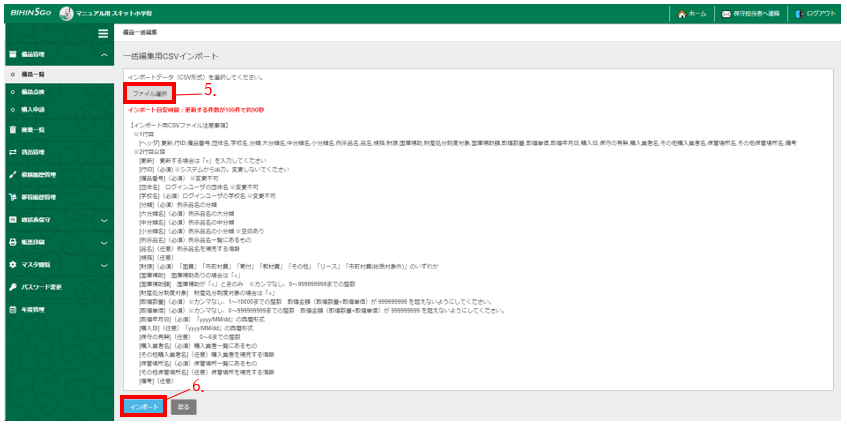847x425 pixels.
Task: Expand the 帳票印刷 sidebar chevron
Action: pyautogui.click(x=104, y=242)
